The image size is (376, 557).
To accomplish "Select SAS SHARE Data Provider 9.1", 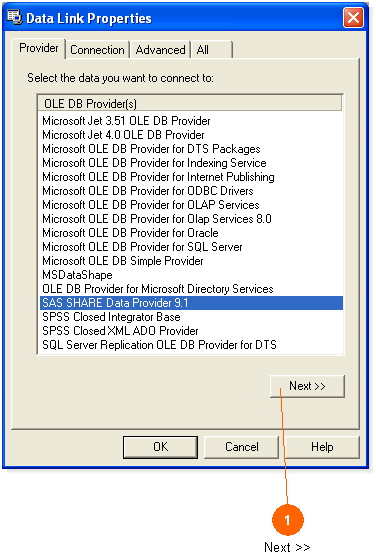I will click(191, 303).
